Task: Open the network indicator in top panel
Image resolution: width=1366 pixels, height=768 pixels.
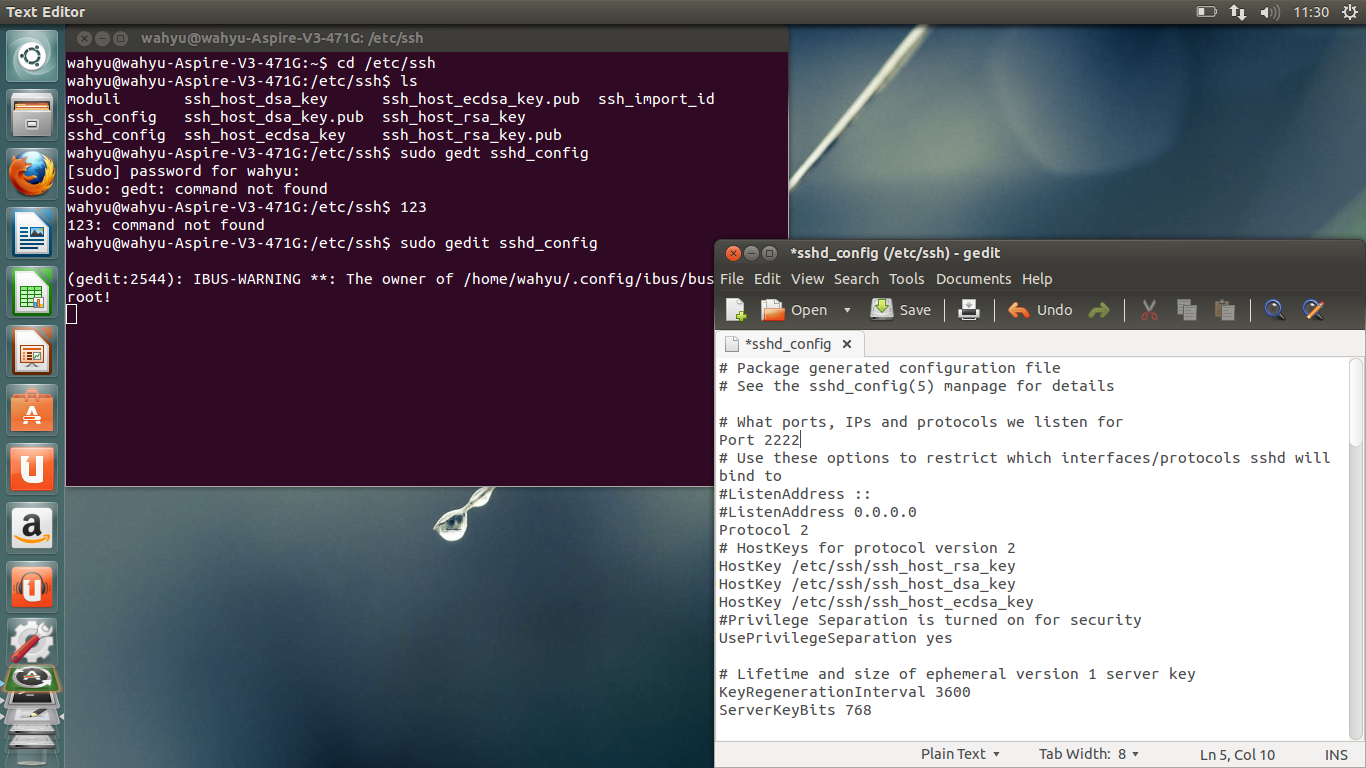Action: tap(1238, 12)
